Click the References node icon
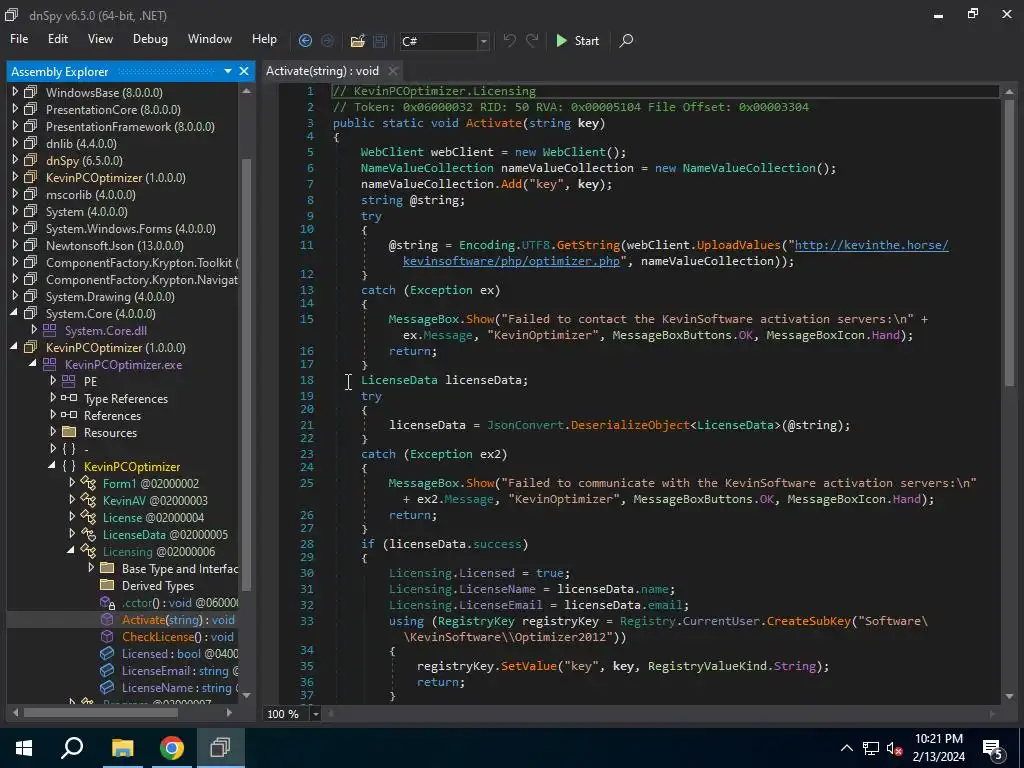 point(69,415)
